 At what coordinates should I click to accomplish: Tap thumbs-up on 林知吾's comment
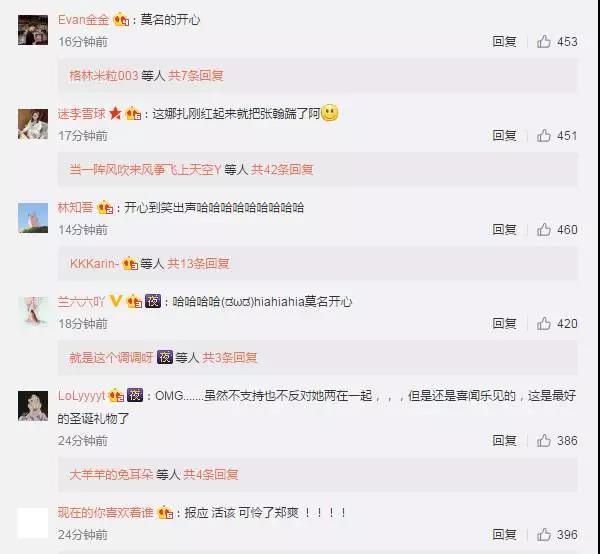[544, 230]
